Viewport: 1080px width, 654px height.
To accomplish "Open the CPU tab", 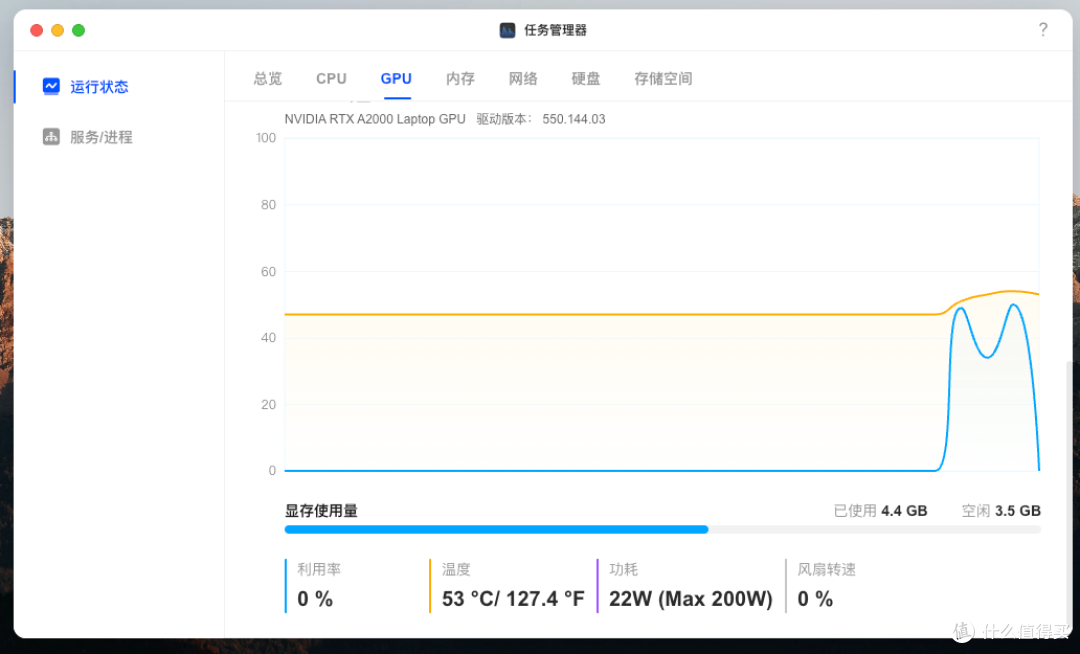I will 331,78.
